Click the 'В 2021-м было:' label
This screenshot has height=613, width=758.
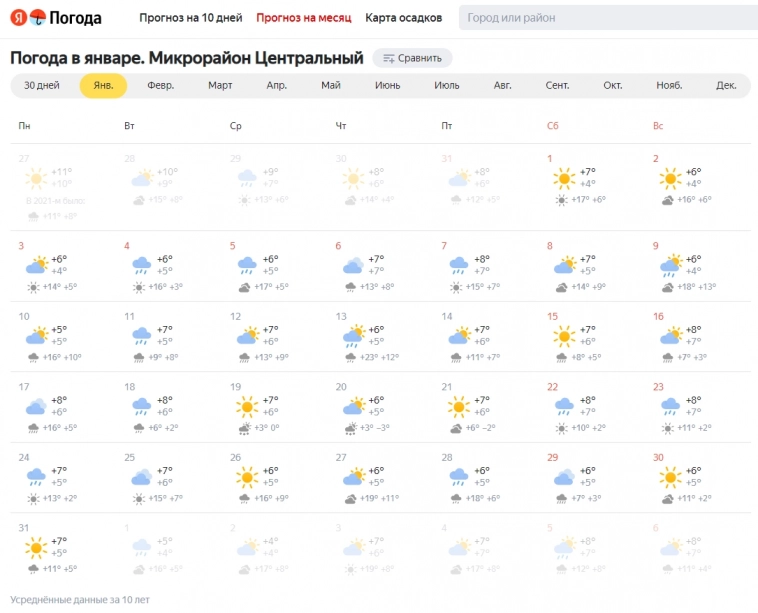pos(56,201)
